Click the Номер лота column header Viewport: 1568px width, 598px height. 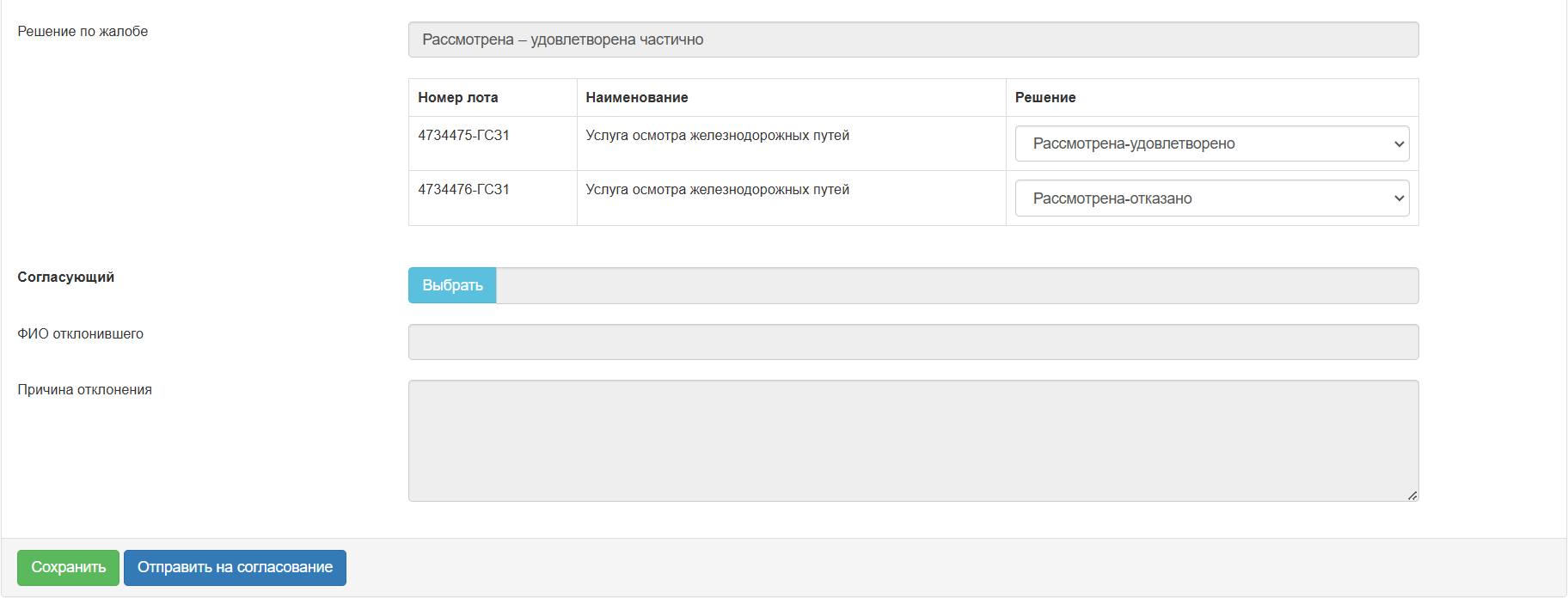[493, 98]
